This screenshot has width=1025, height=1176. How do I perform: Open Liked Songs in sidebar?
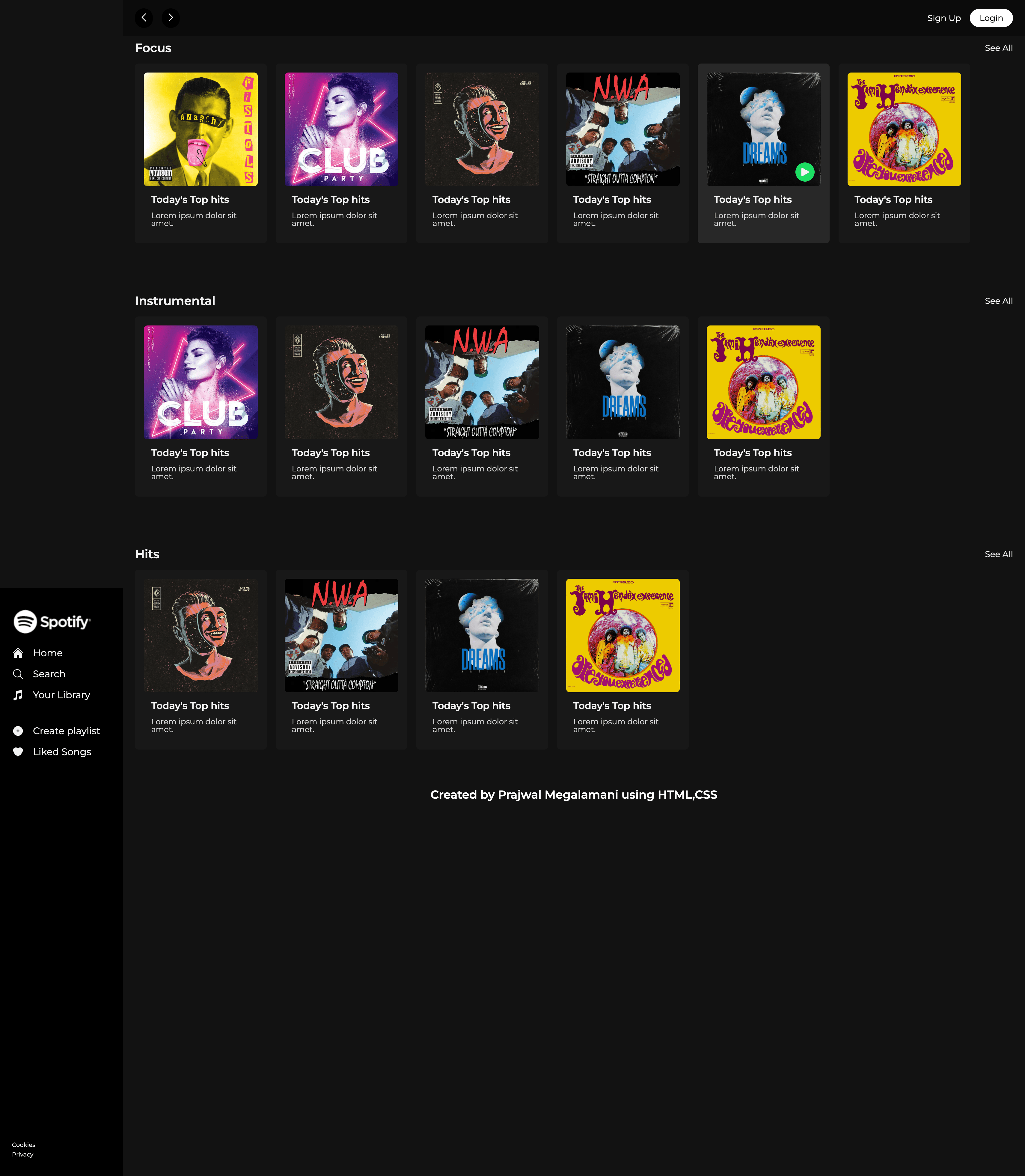tap(62, 752)
